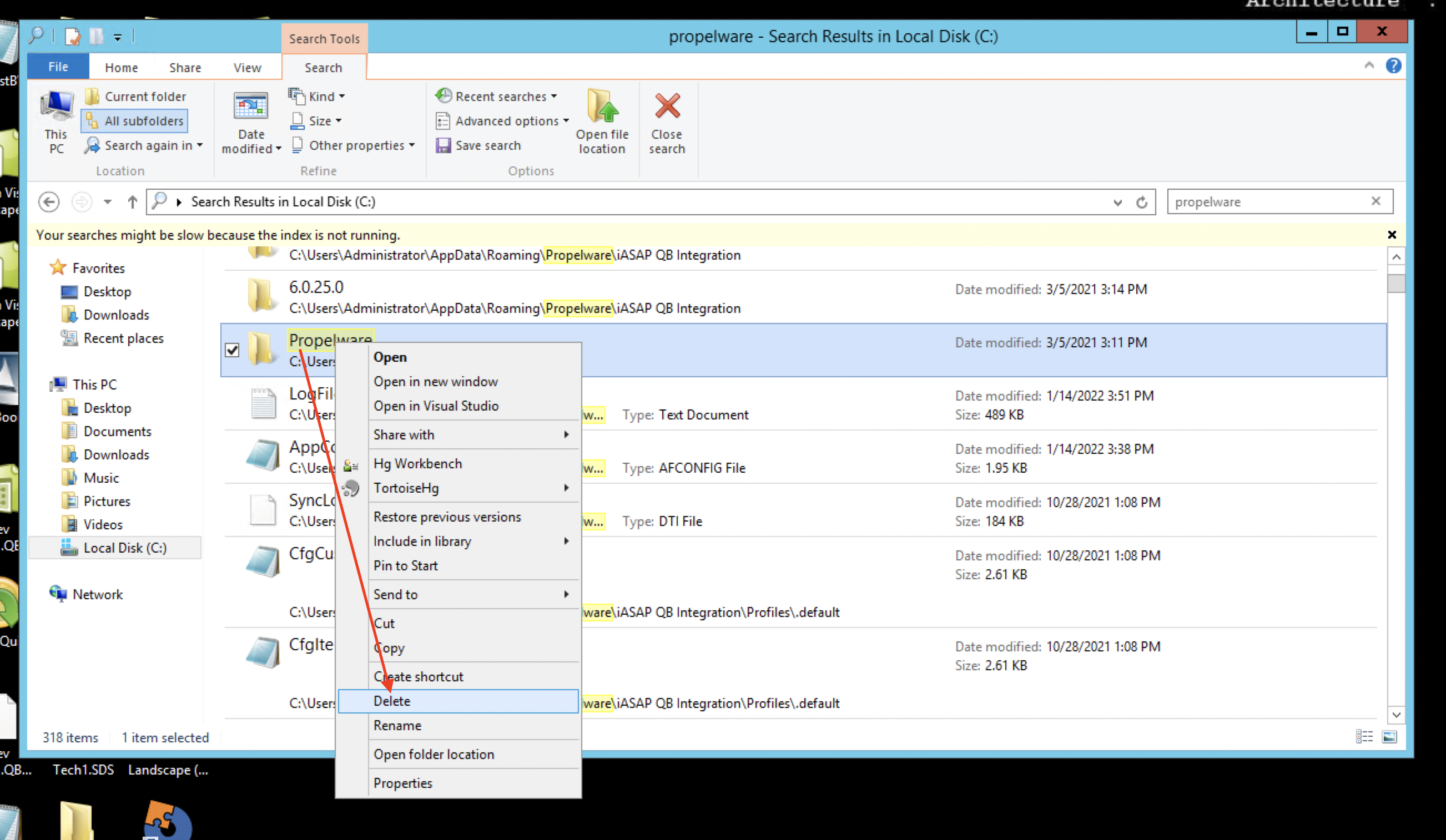This screenshot has width=1446, height=840.
Task: Open Recent searches dropdown
Action: 496,97
